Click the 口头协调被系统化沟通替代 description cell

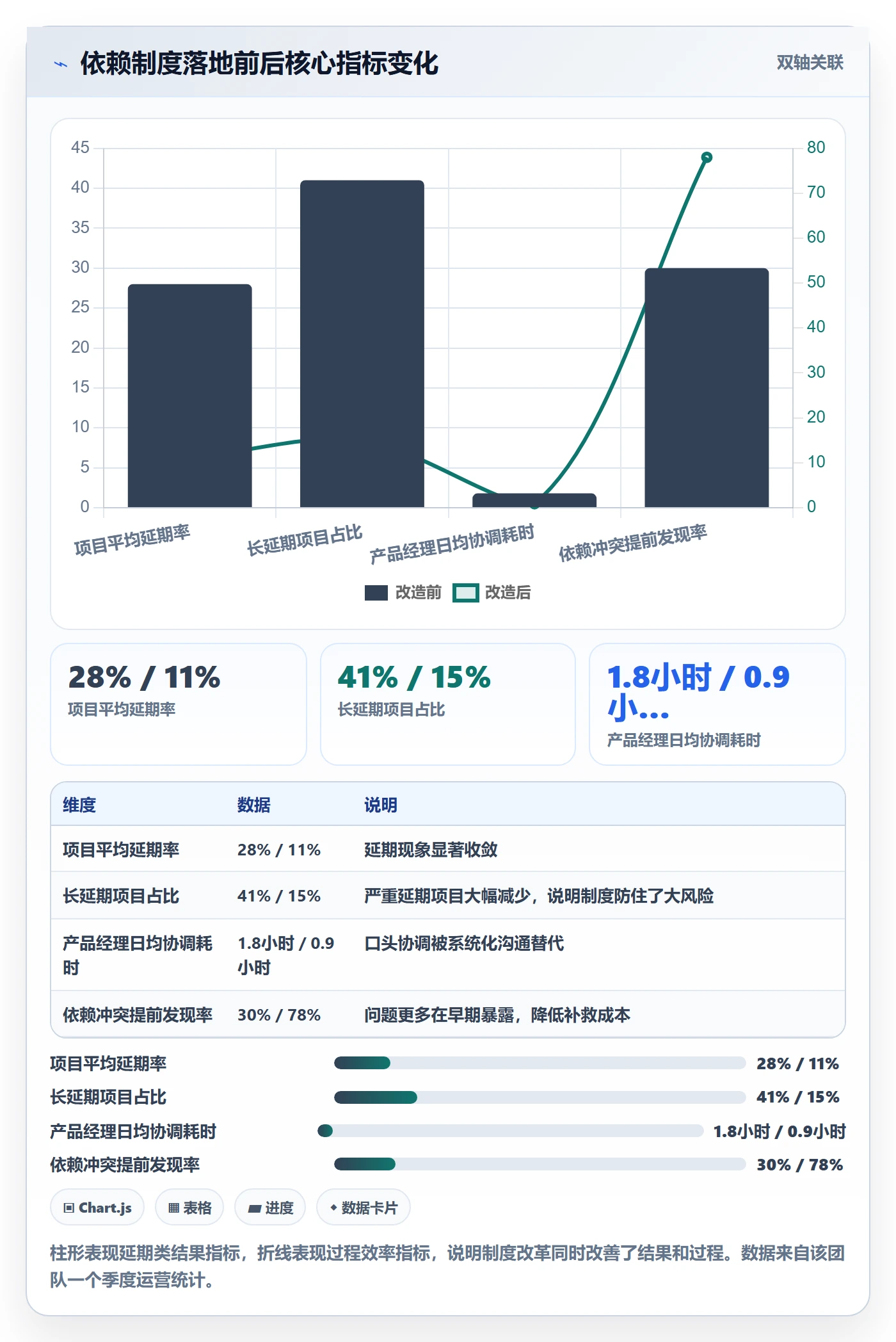point(464,943)
